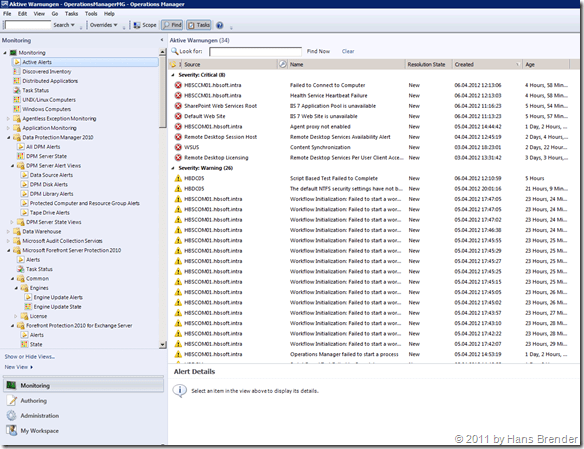This screenshot has width=584, height=449.
Task: Click the Active Alerts view icon
Action: tap(17, 62)
